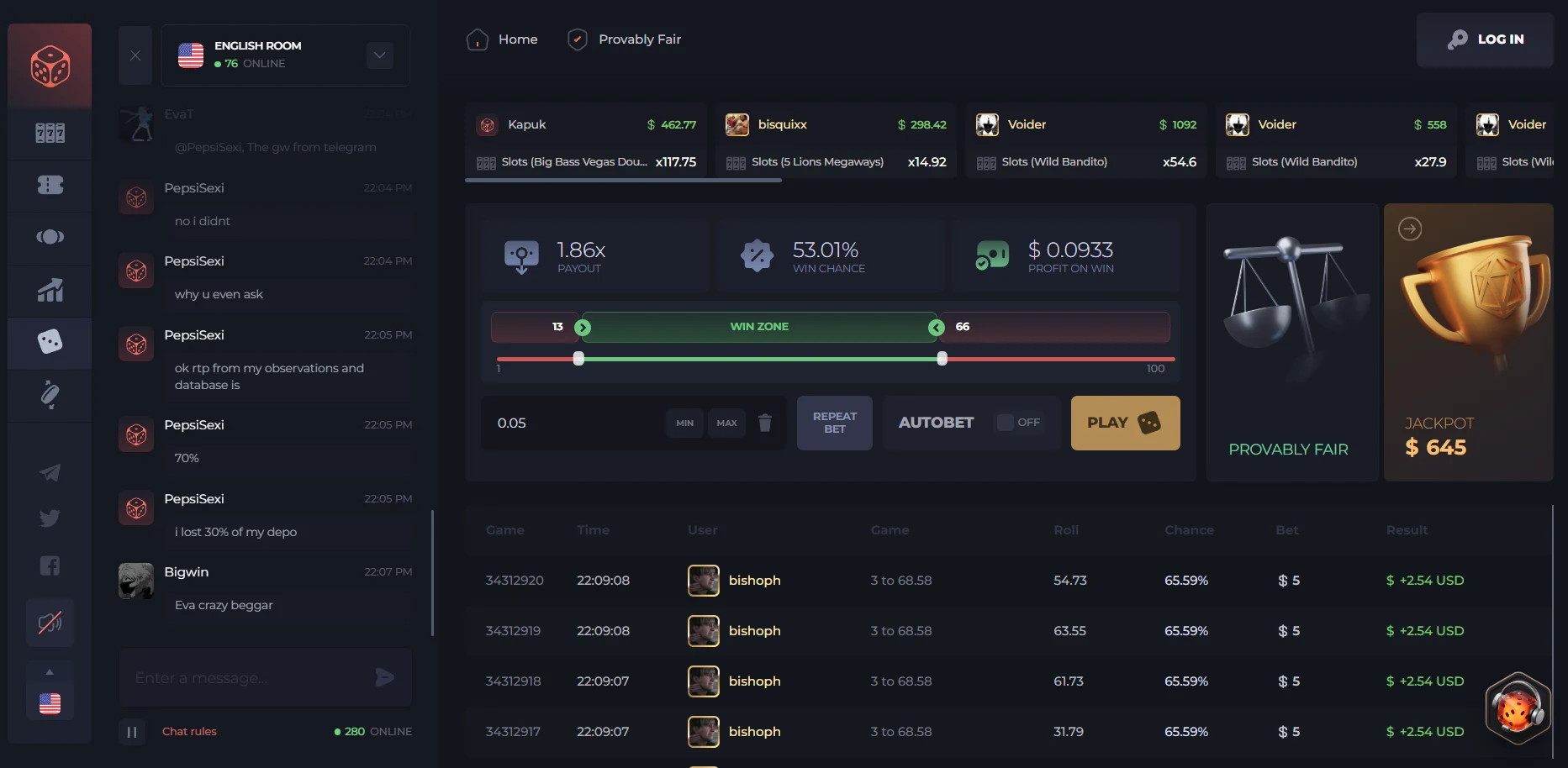Open the crash chart sidebar icon
The height and width of the screenshot is (768, 1568).
[x=50, y=290]
